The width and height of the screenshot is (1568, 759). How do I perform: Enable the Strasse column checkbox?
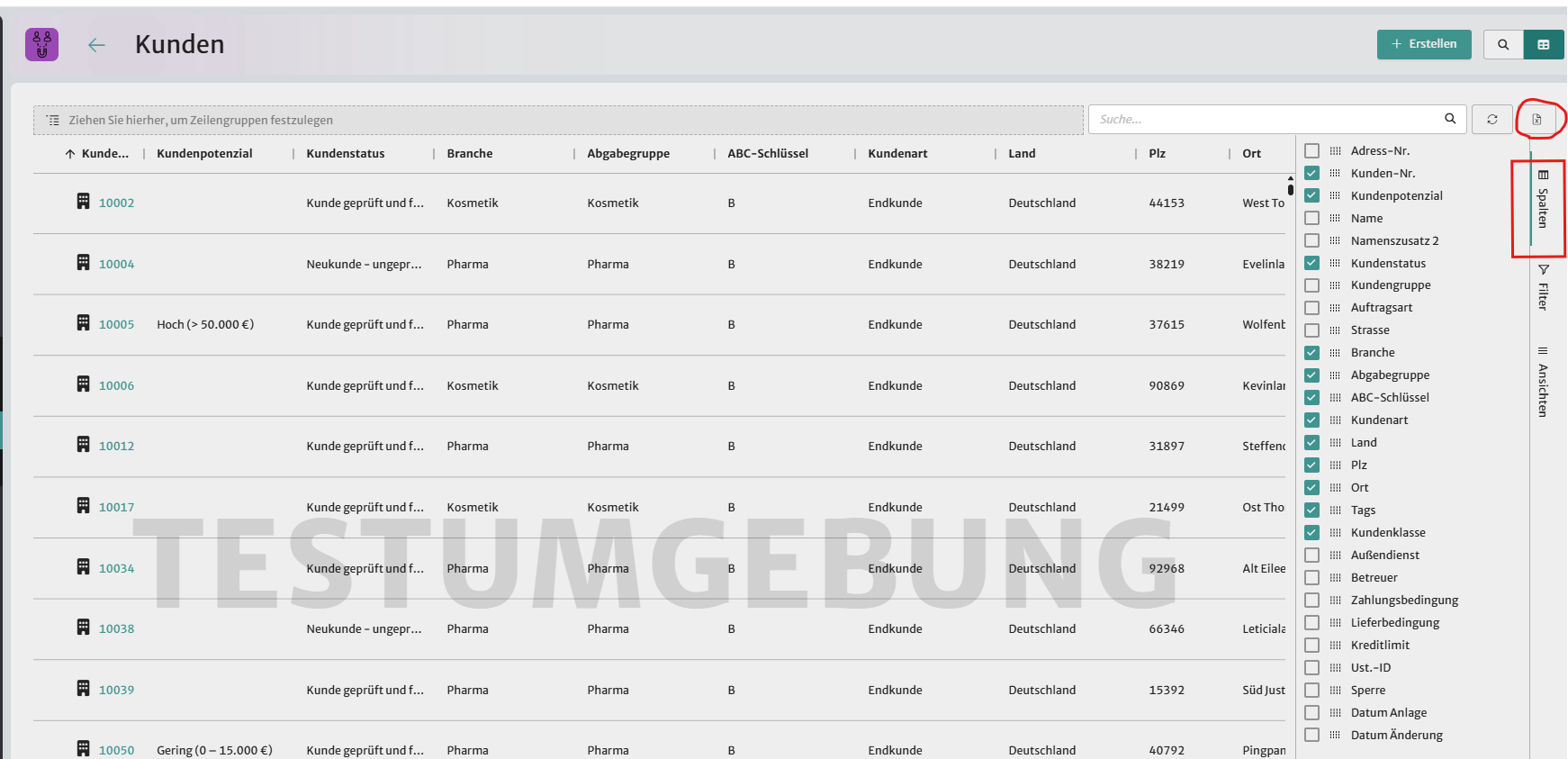coord(1312,330)
